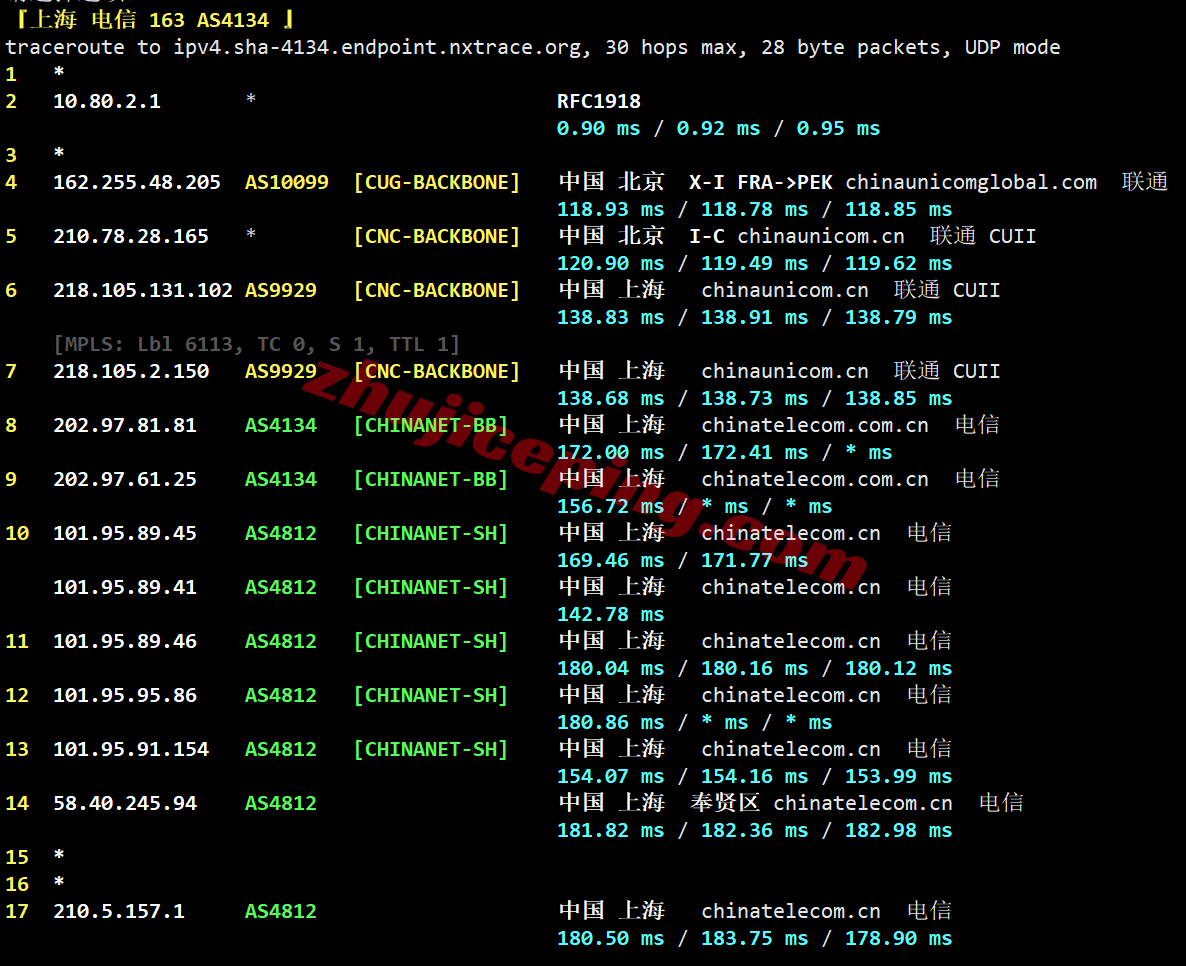Click AS4134 on hop 8

[281, 425]
